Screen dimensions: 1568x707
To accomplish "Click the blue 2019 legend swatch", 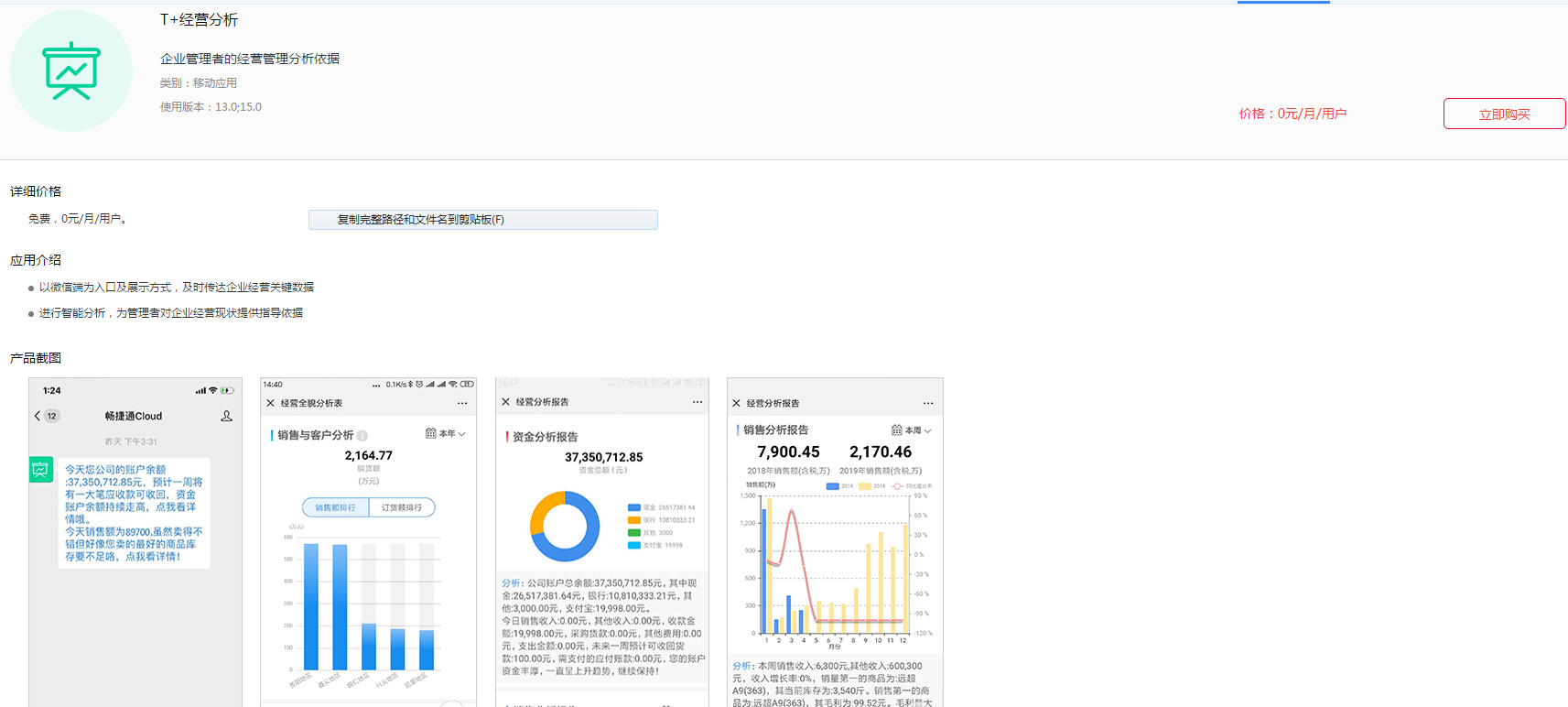I will coord(833,486).
